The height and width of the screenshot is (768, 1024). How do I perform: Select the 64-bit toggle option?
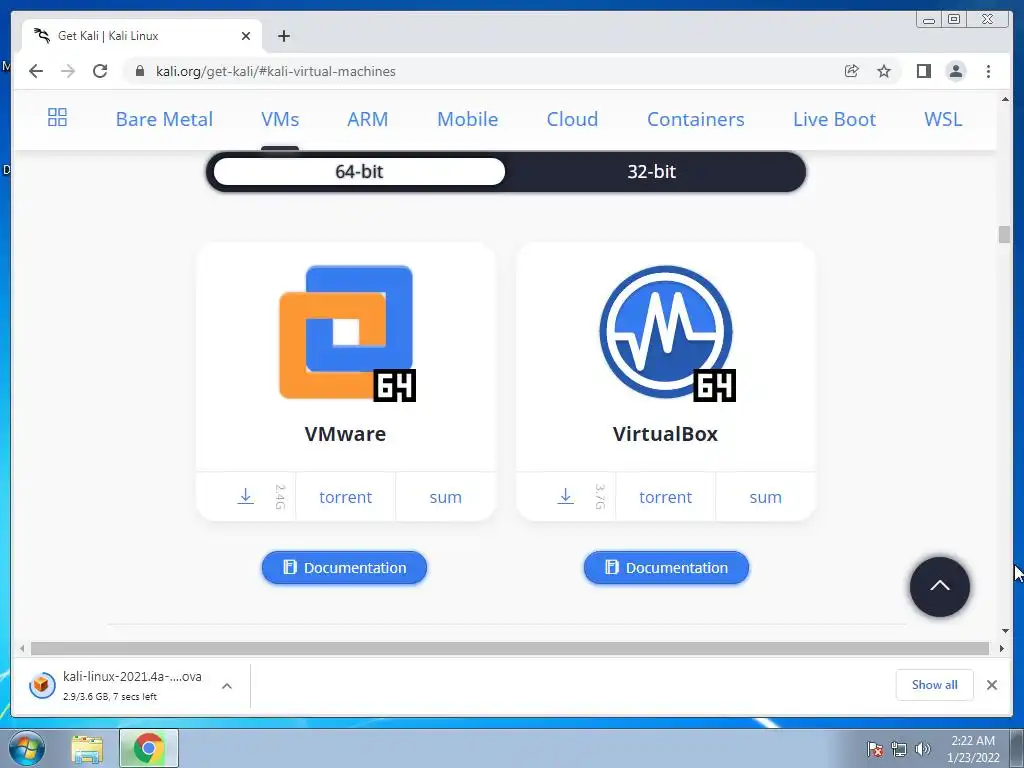[359, 172]
